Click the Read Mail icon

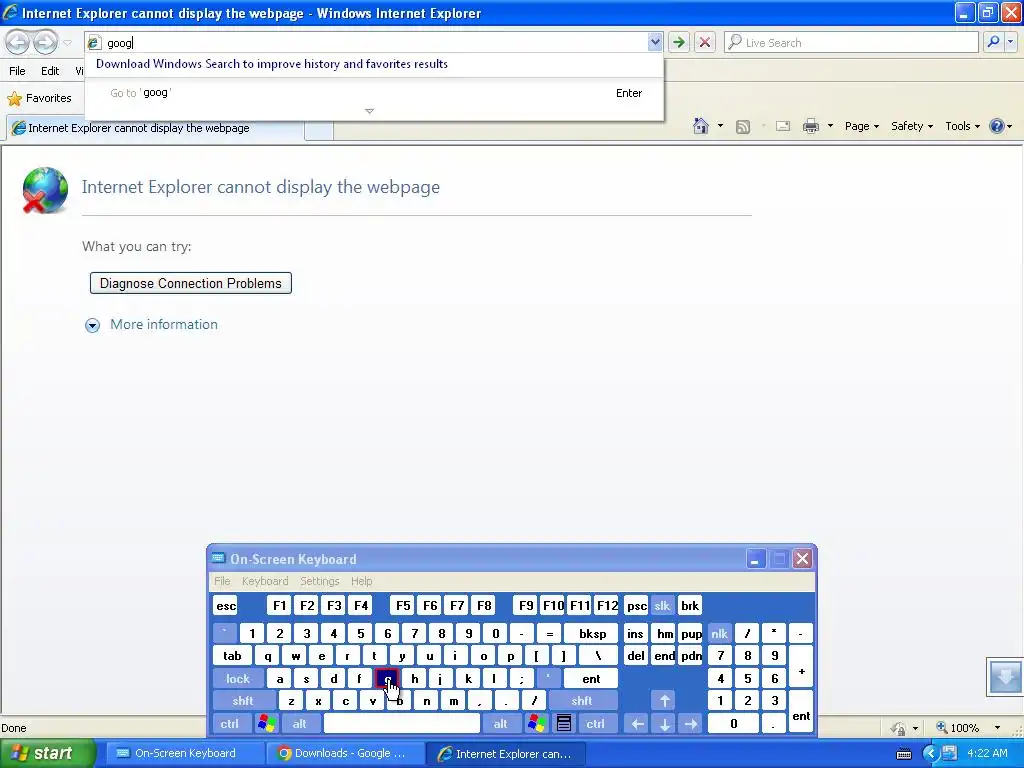[783, 126]
